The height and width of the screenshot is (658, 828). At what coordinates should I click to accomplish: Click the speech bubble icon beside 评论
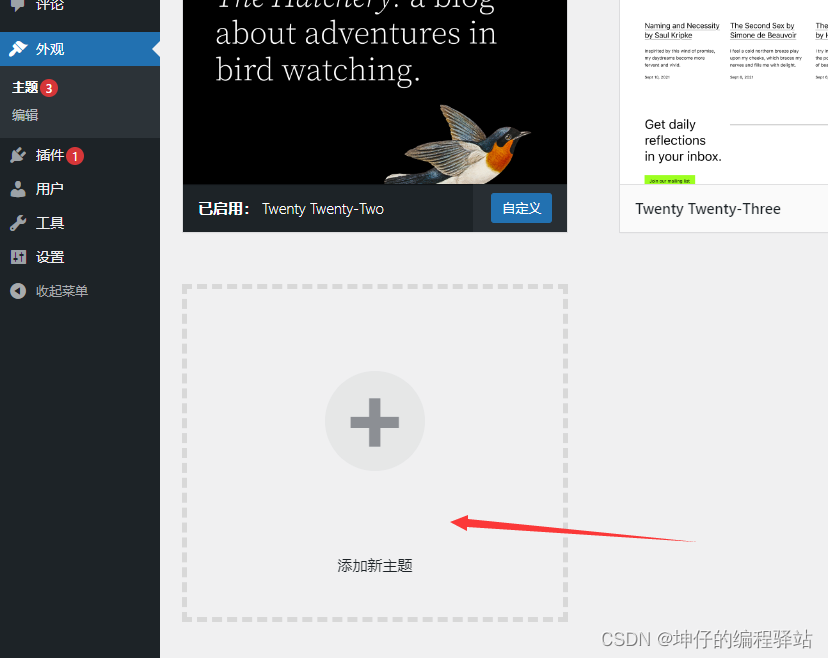pos(18,5)
